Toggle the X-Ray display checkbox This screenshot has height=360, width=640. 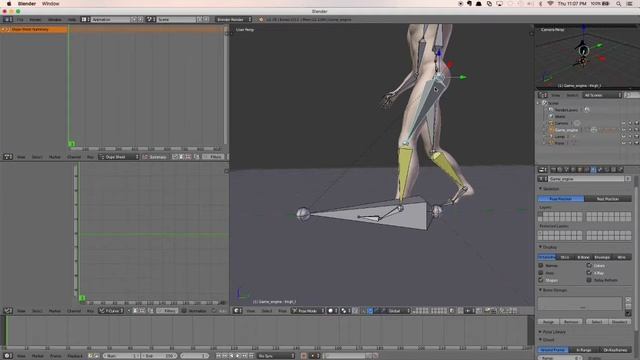click(589, 273)
